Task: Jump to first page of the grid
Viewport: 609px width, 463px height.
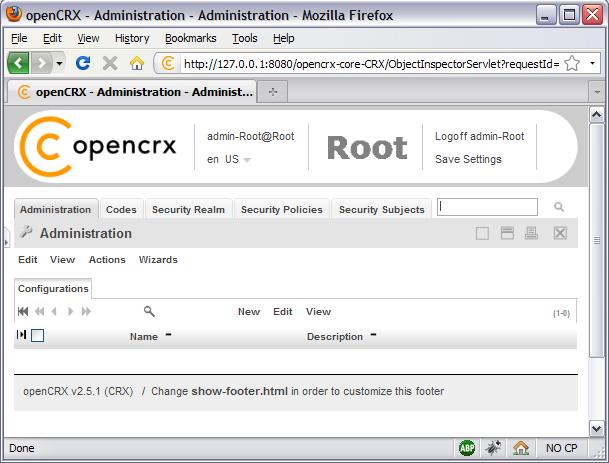Action: tap(23, 312)
